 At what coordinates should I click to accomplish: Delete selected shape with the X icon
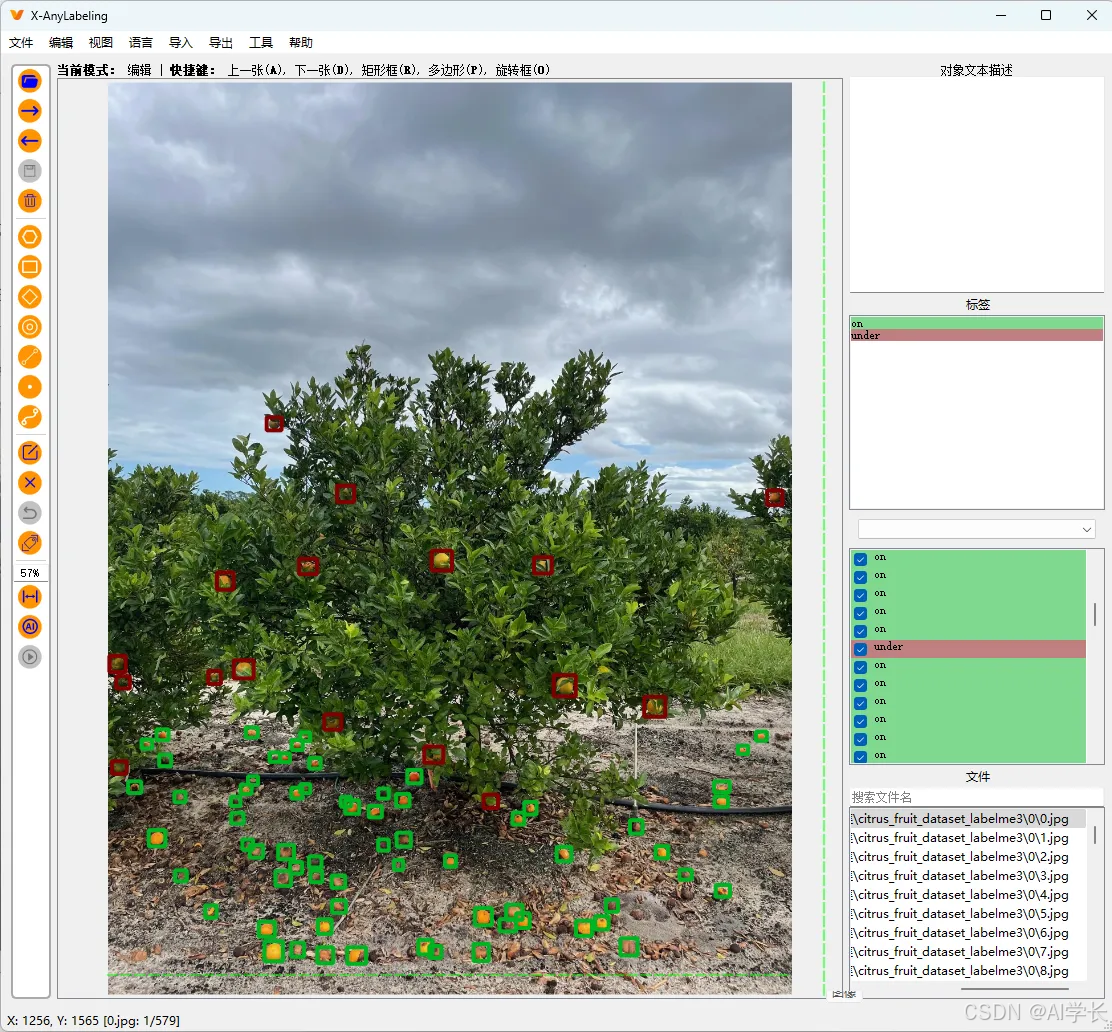click(30, 483)
